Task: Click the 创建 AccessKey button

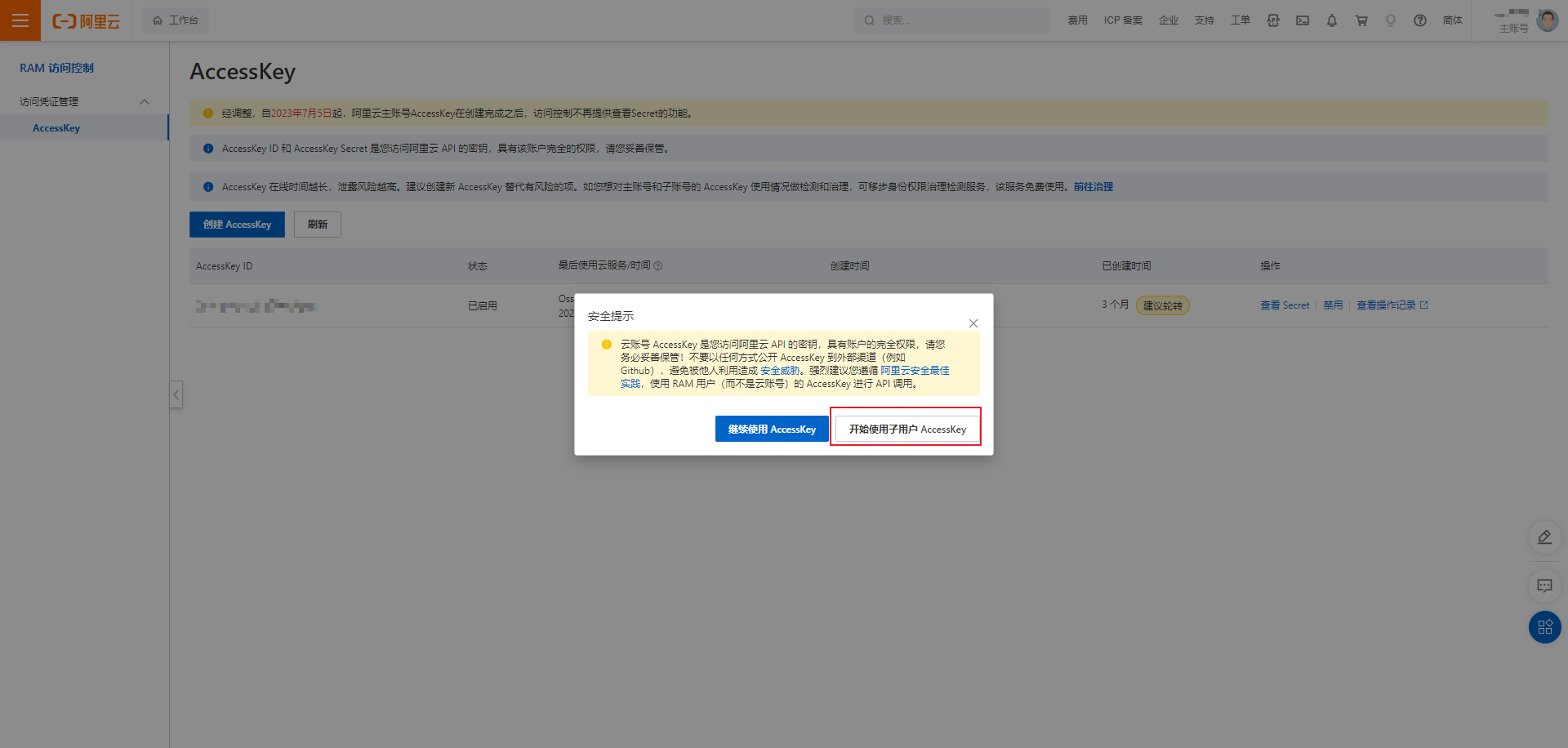Action: point(237,225)
